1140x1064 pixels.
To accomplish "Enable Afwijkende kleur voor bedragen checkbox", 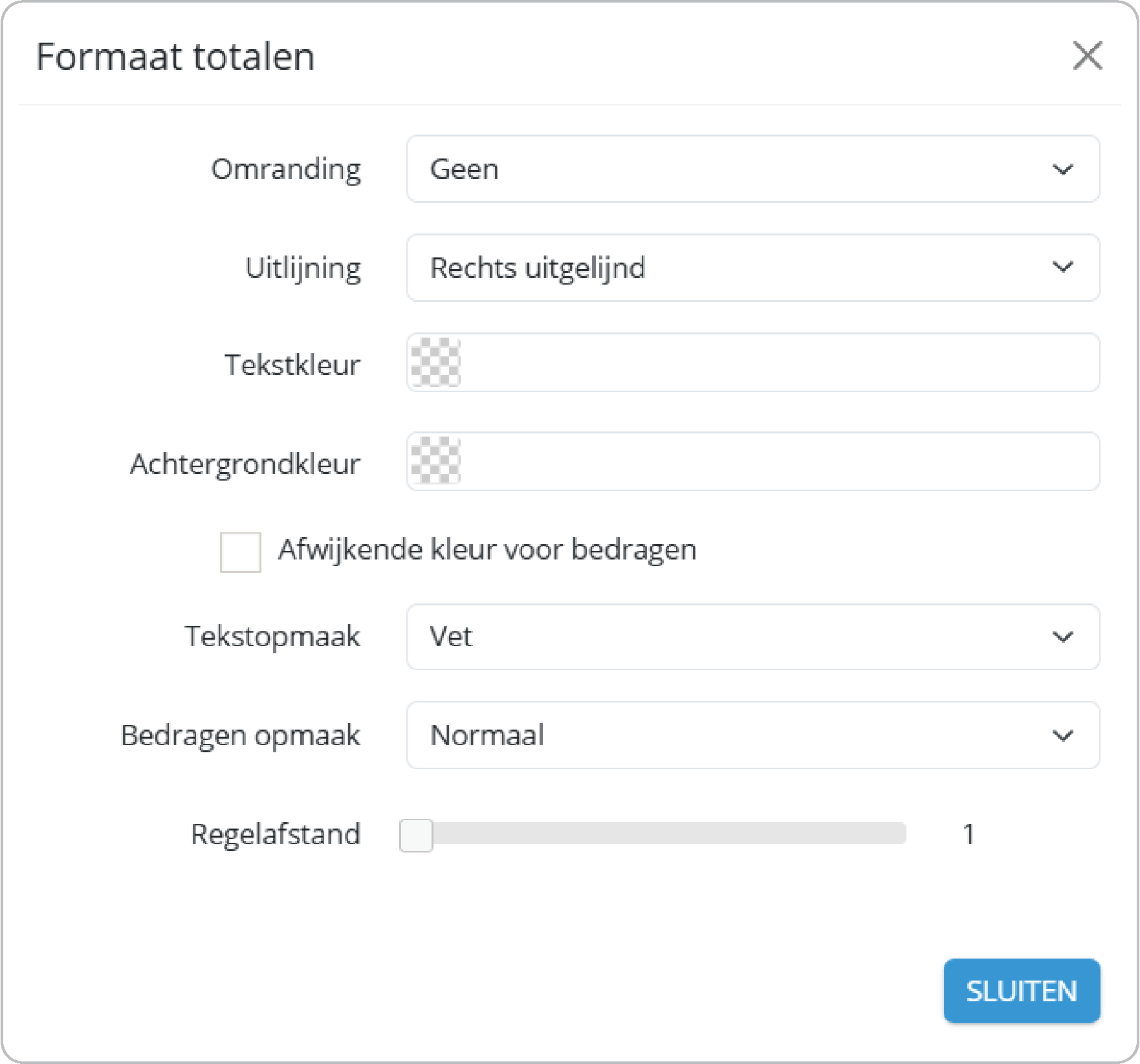I will point(240,552).
